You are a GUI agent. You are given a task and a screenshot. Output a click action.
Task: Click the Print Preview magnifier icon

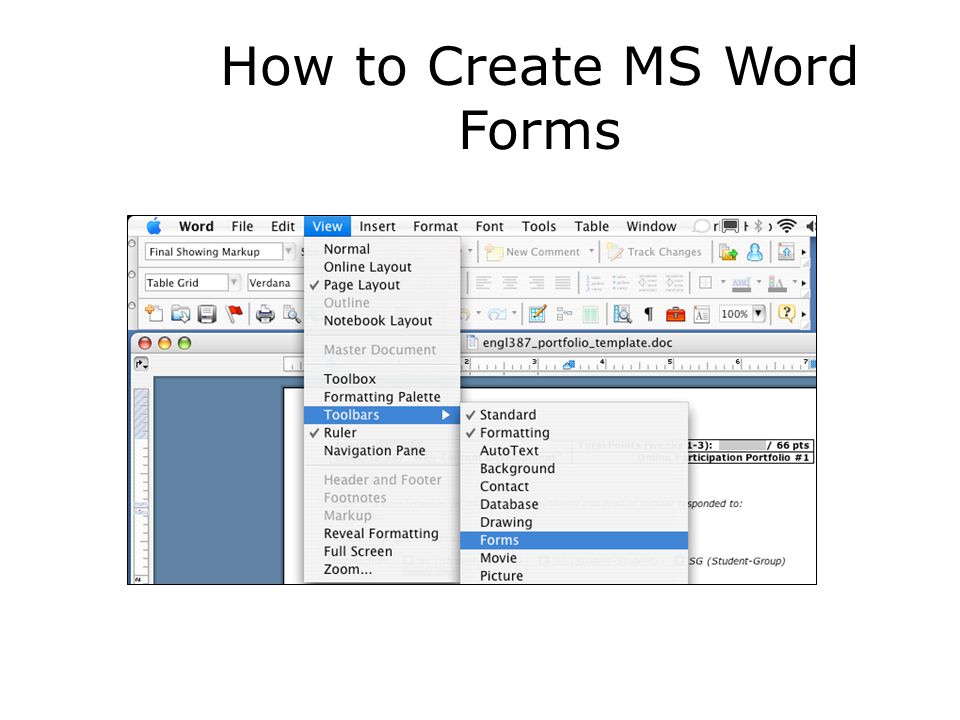click(x=291, y=315)
